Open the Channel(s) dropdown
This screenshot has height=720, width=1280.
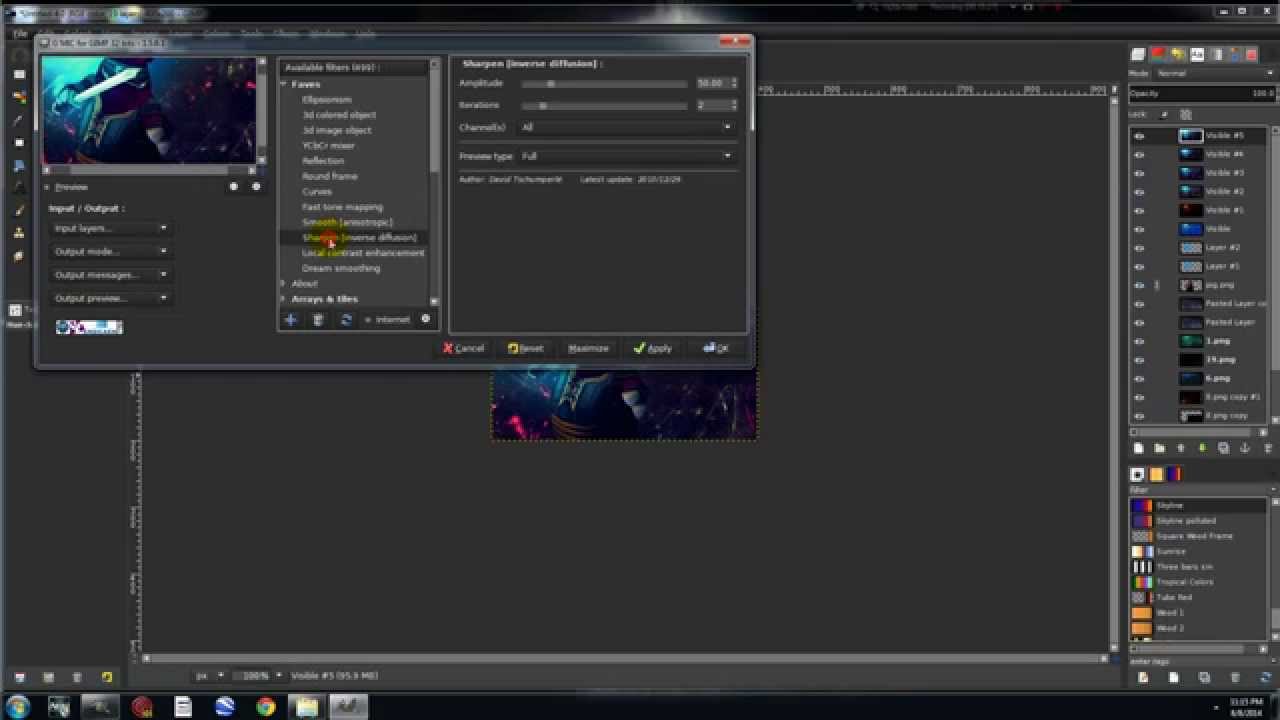point(627,127)
